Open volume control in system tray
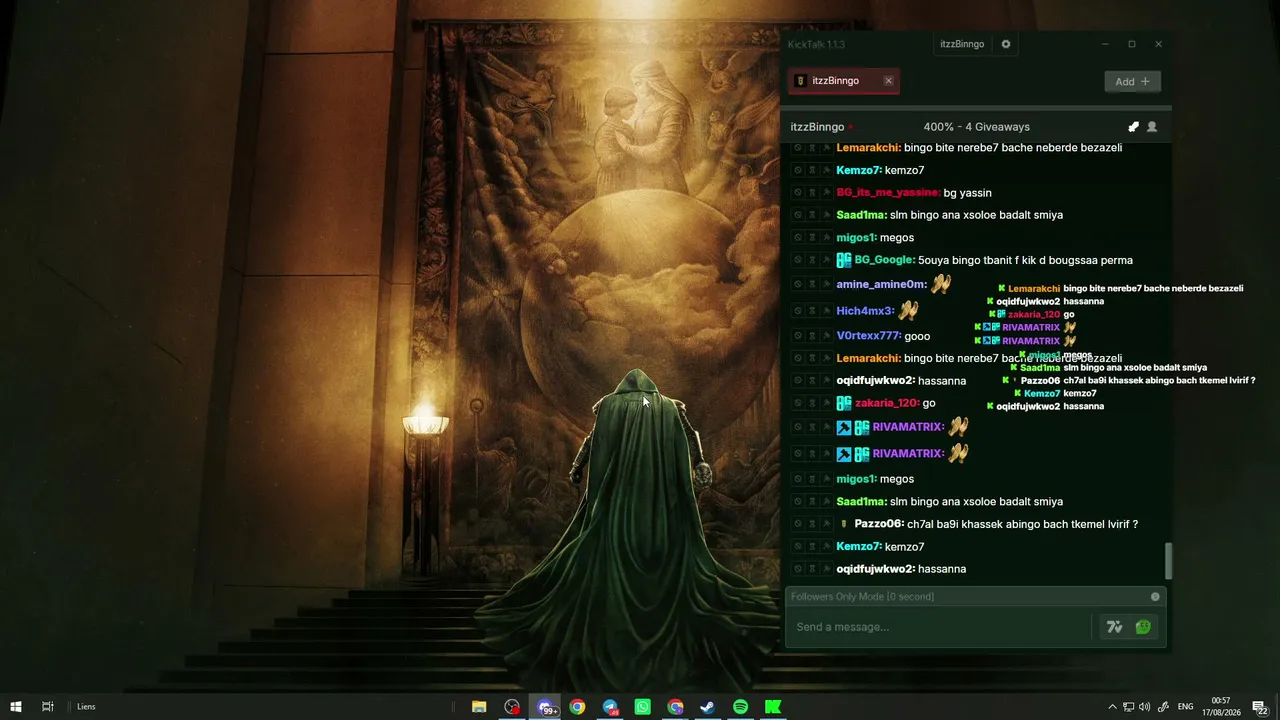 [x=1144, y=707]
